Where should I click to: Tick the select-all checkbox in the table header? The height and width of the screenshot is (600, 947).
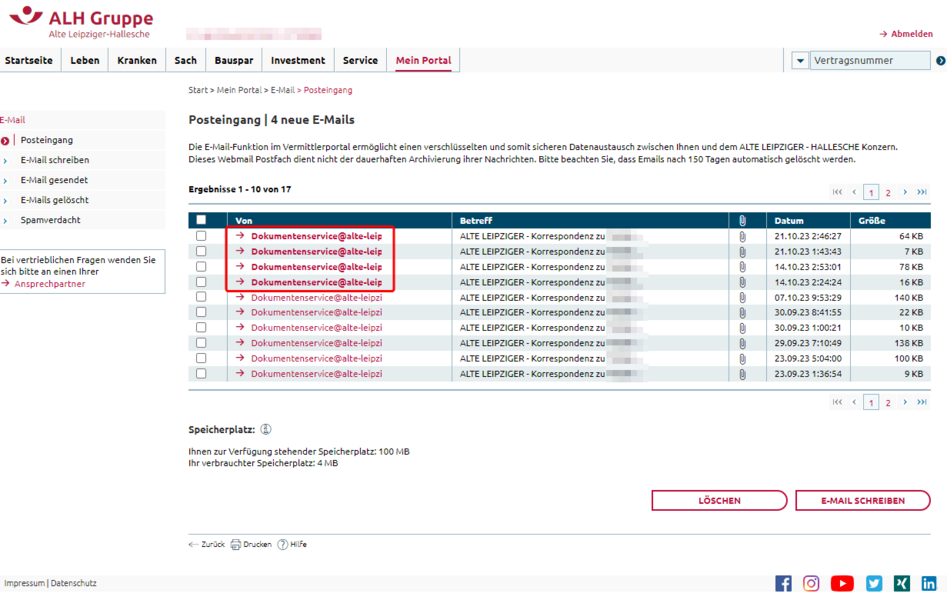click(x=201, y=220)
